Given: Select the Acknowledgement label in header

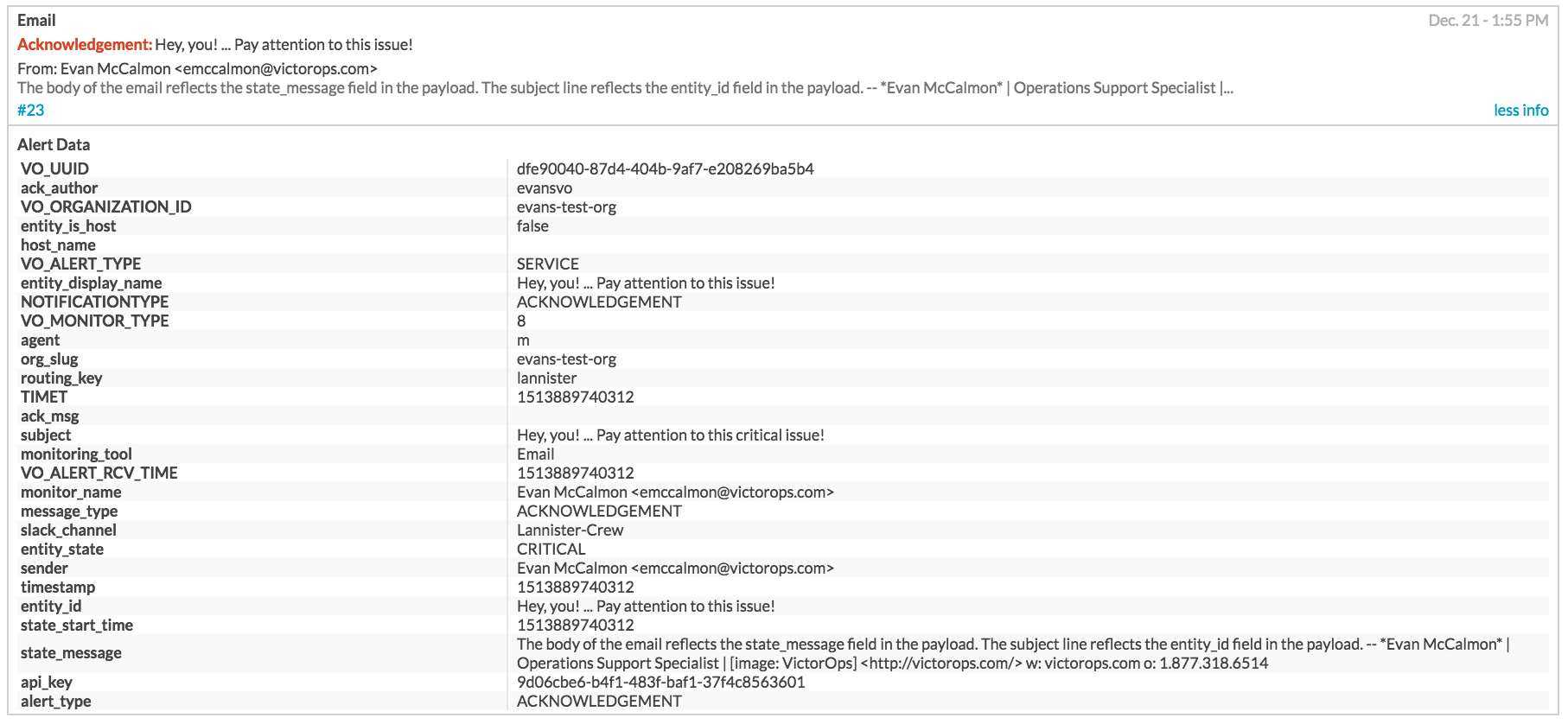Looking at the screenshot, I should [85, 44].
